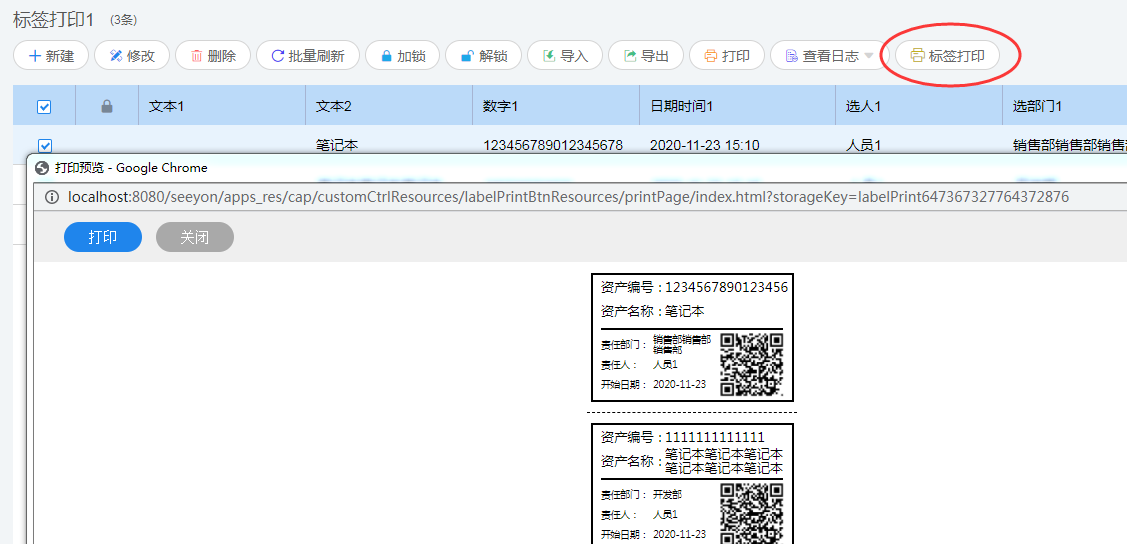
Task: Click the 修改 (edit) button
Action: (x=132, y=55)
